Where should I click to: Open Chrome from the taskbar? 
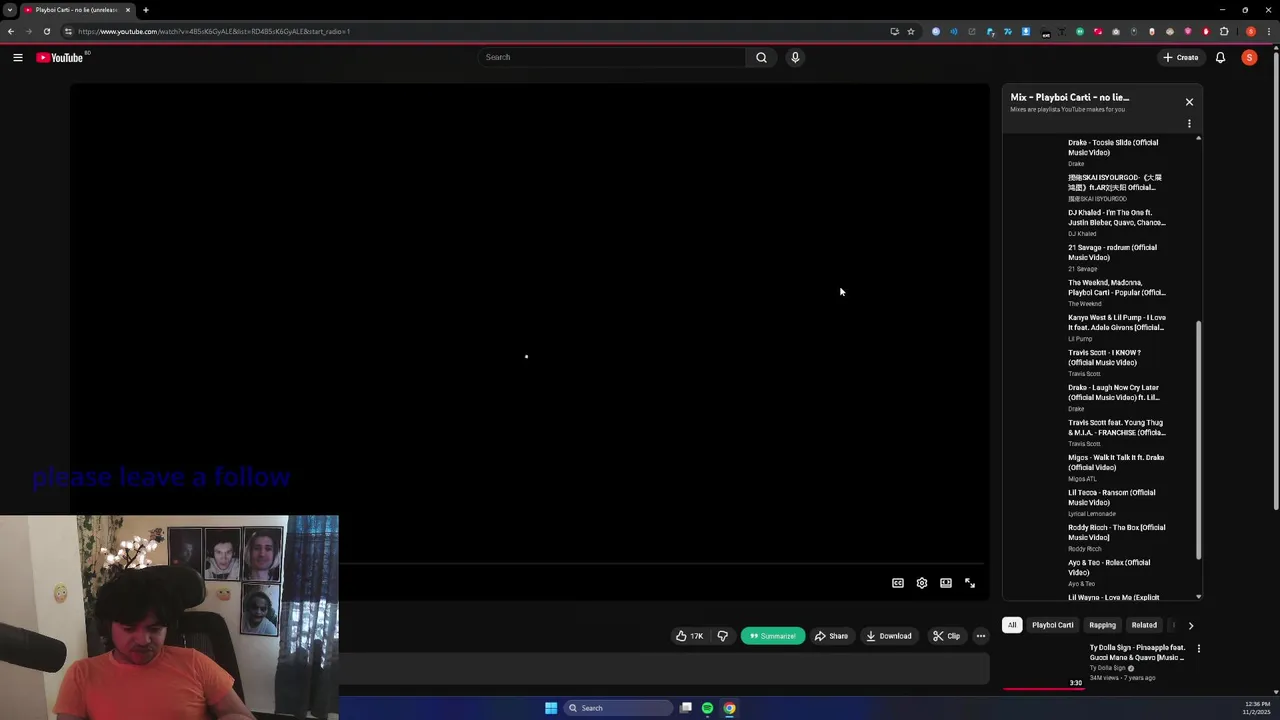coord(729,708)
